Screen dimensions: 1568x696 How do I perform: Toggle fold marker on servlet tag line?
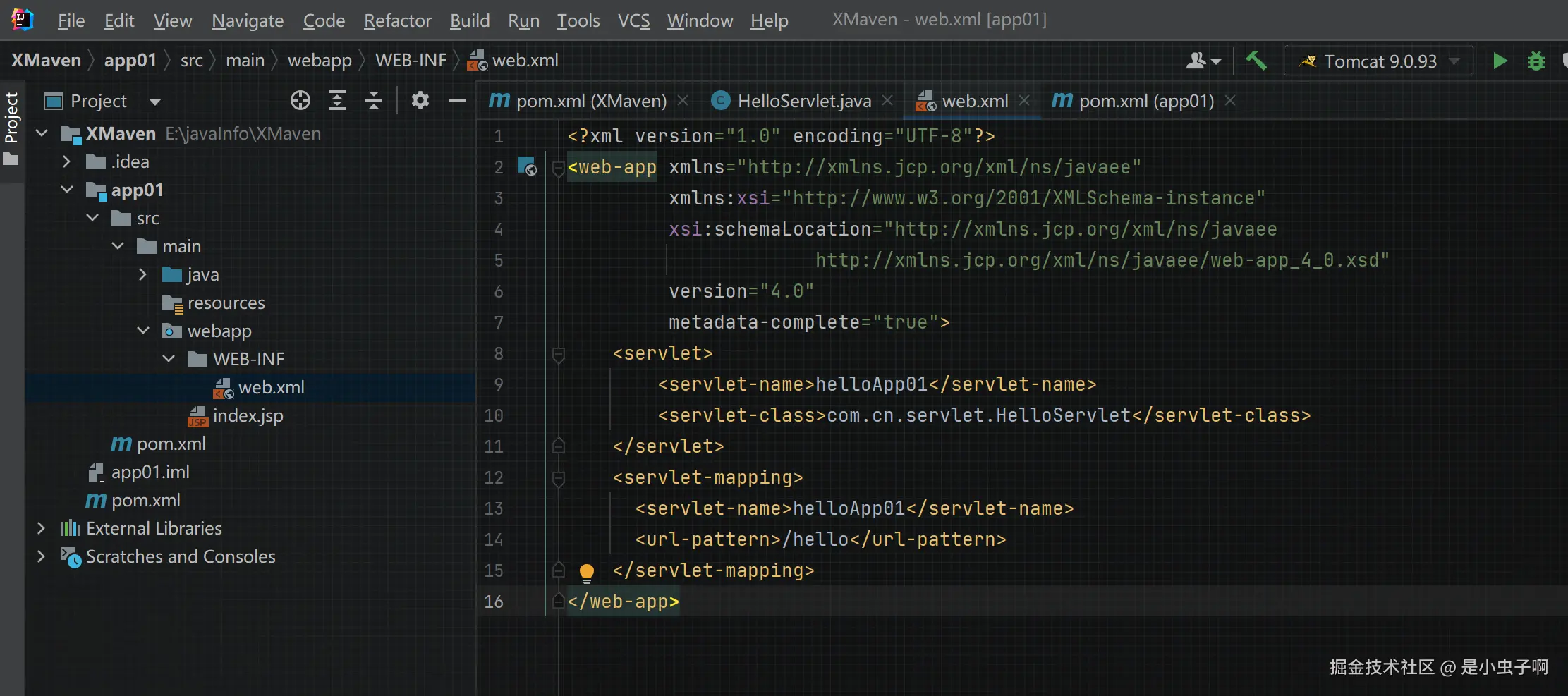click(558, 354)
